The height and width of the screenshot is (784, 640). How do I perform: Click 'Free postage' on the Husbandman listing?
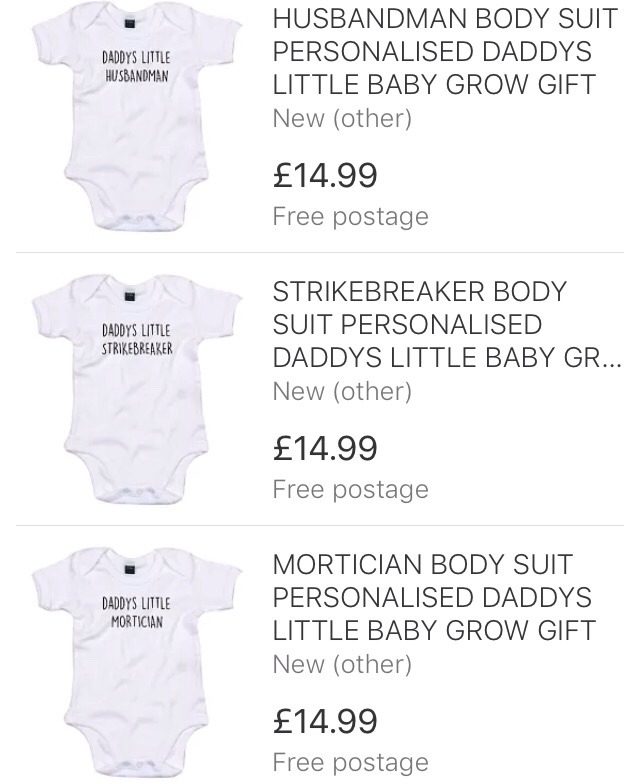(x=350, y=216)
